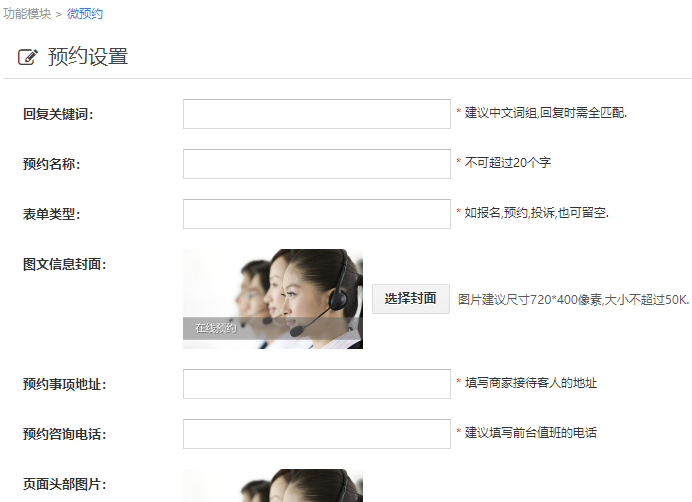Click the 预约设置 page heading

click(x=88, y=57)
